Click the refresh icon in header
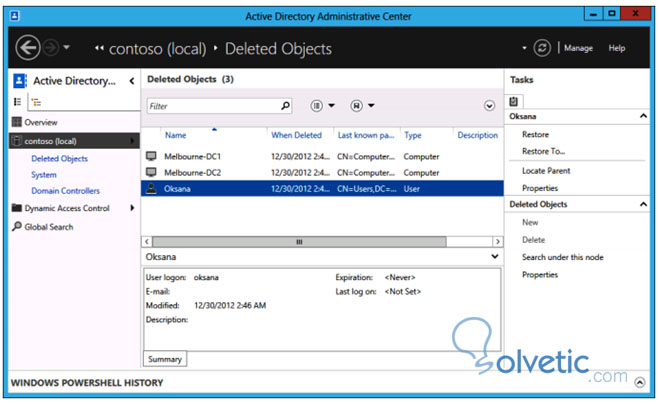The image size is (659, 404). [542, 48]
